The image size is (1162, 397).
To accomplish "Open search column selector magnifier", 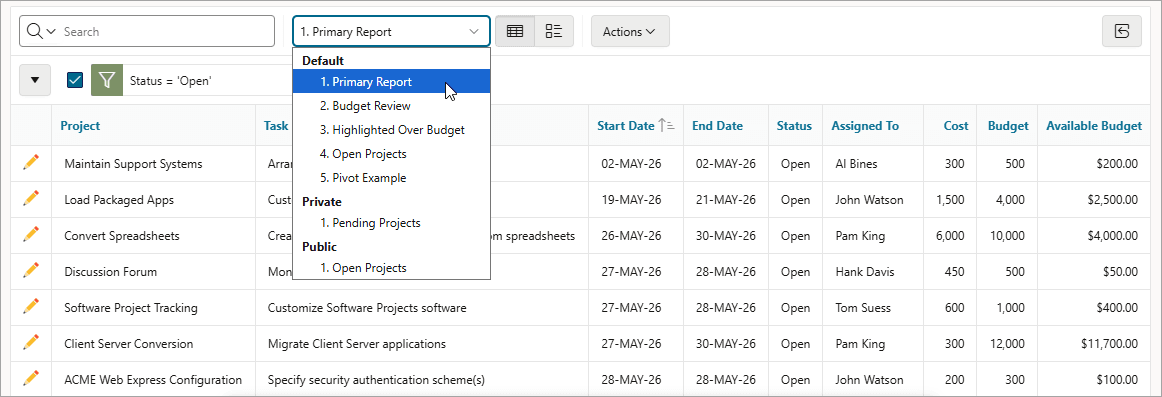I will 41,31.
